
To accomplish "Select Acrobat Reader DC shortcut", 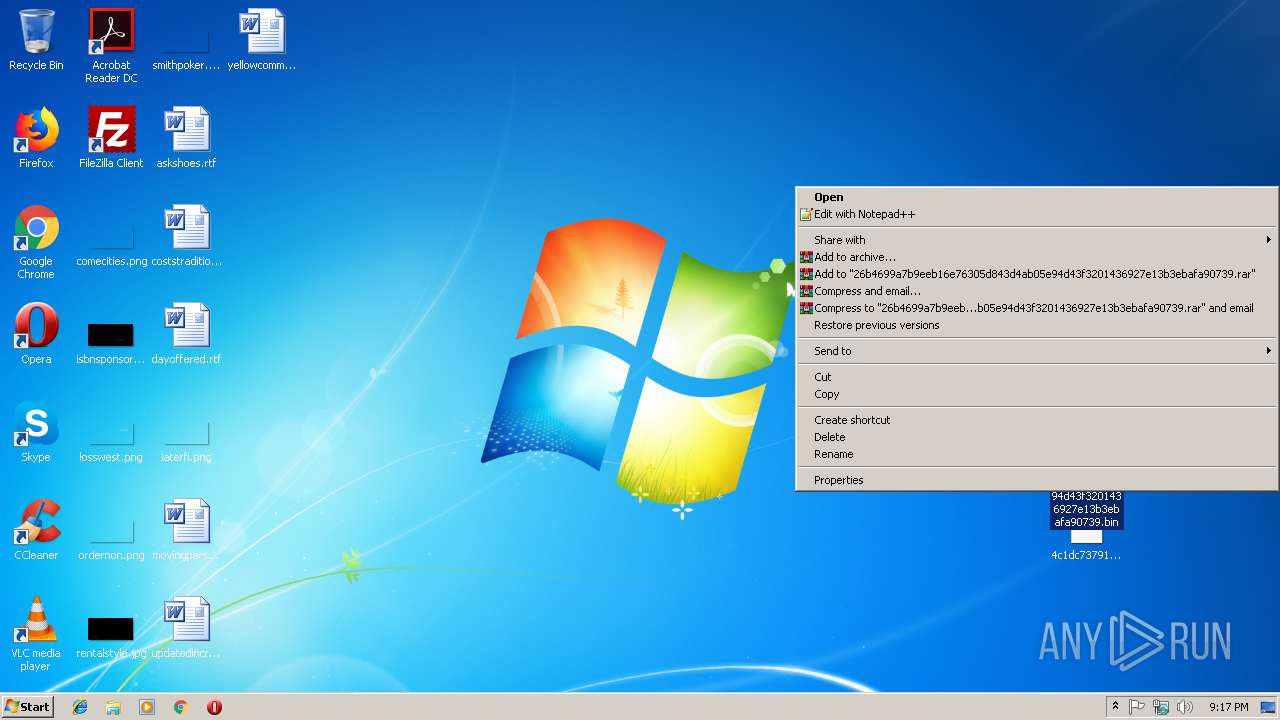I will click(111, 45).
